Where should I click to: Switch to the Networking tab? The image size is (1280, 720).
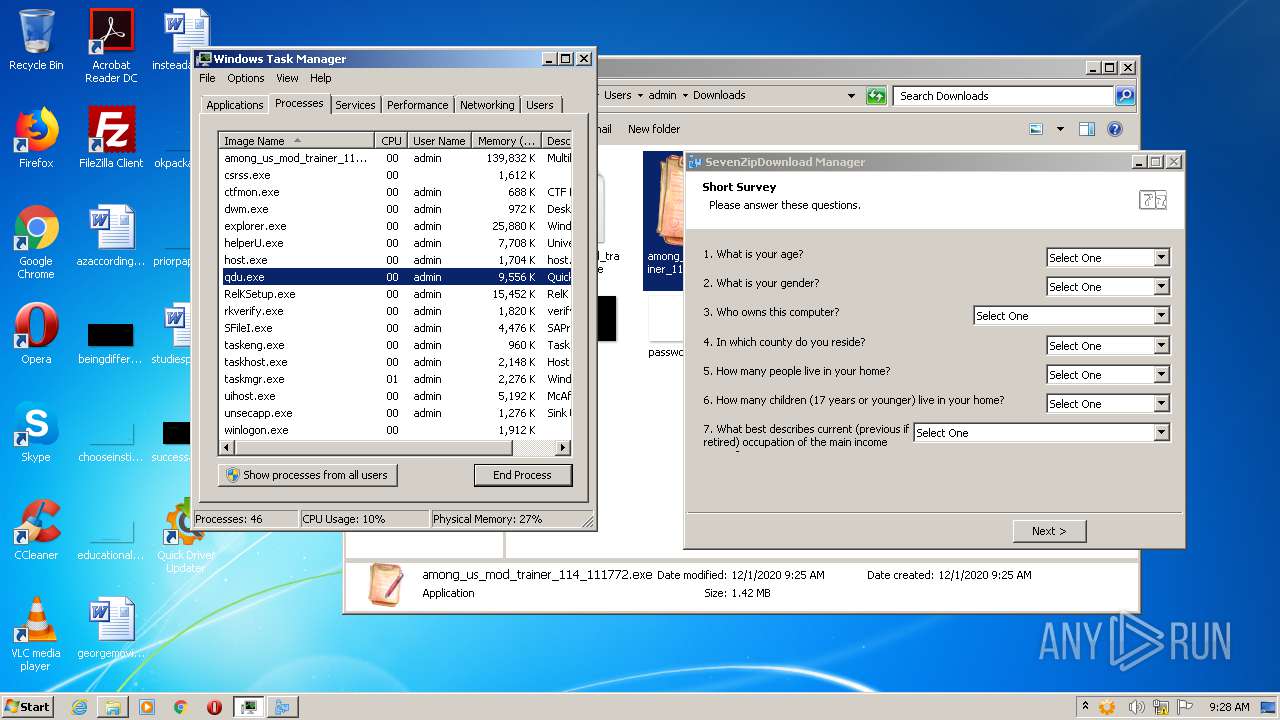[487, 105]
